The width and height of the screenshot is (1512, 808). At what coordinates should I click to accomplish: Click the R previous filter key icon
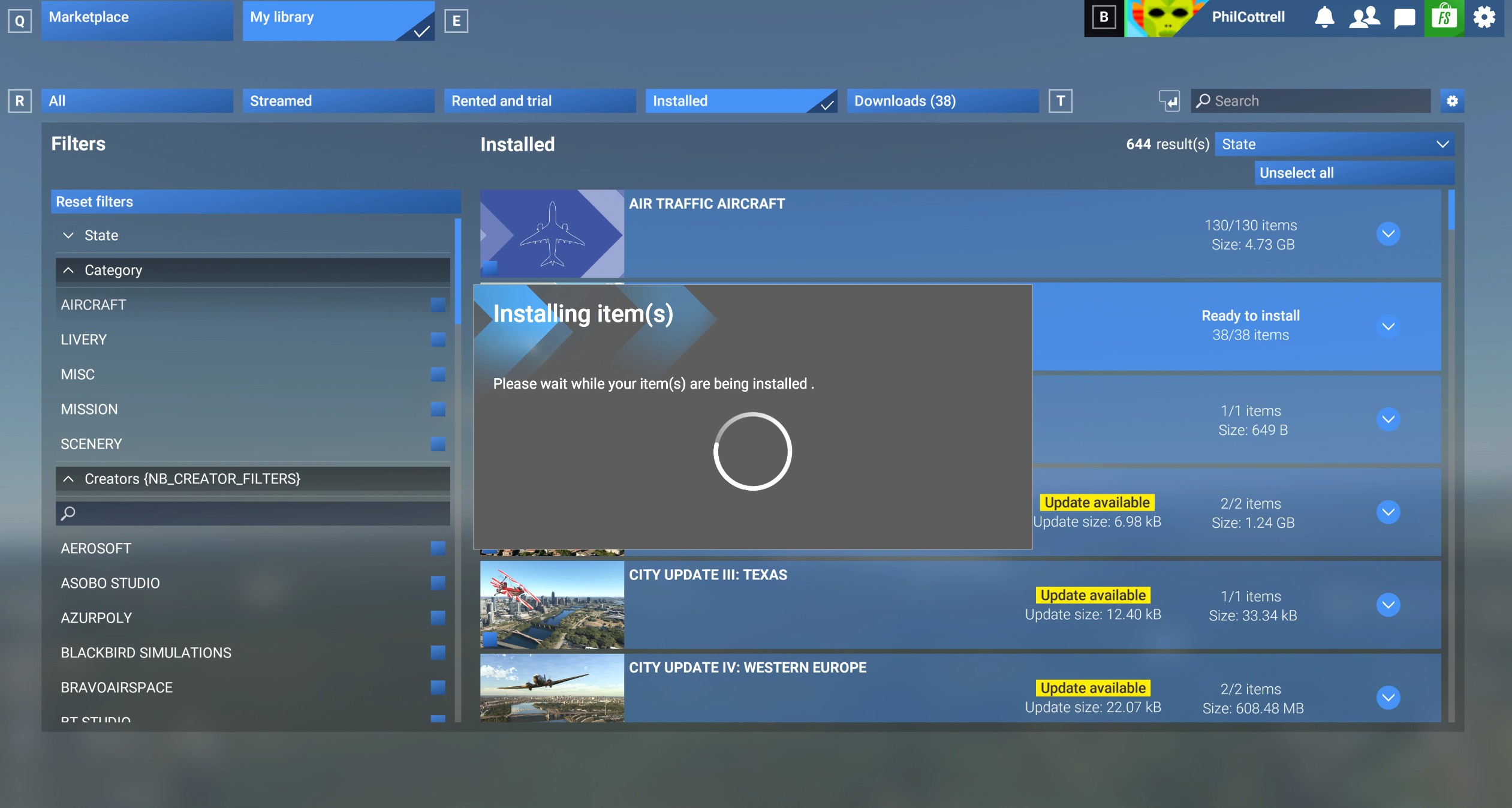tap(20, 101)
